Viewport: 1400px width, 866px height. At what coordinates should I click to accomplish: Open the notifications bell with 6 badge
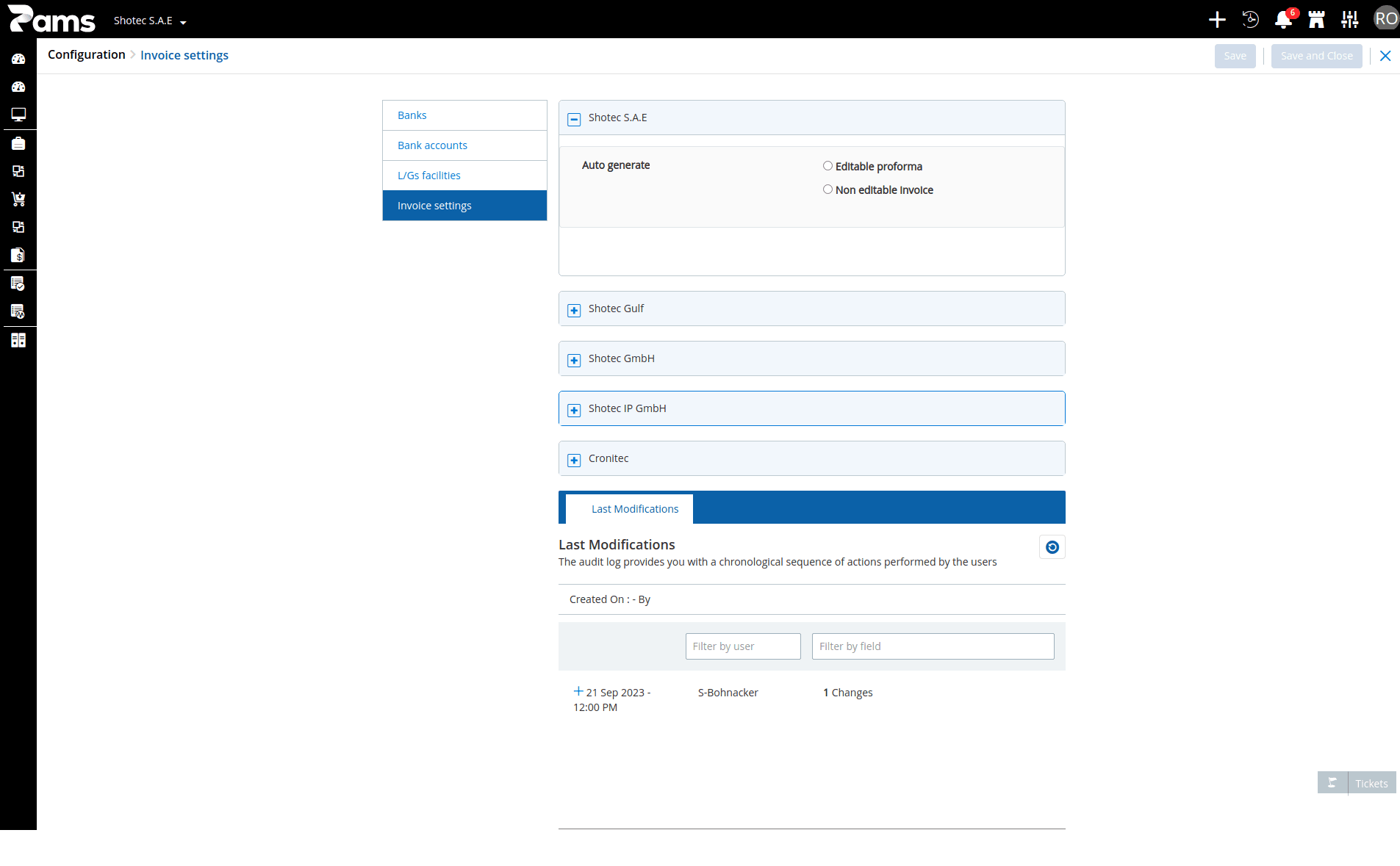pyautogui.click(x=1284, y=19)
